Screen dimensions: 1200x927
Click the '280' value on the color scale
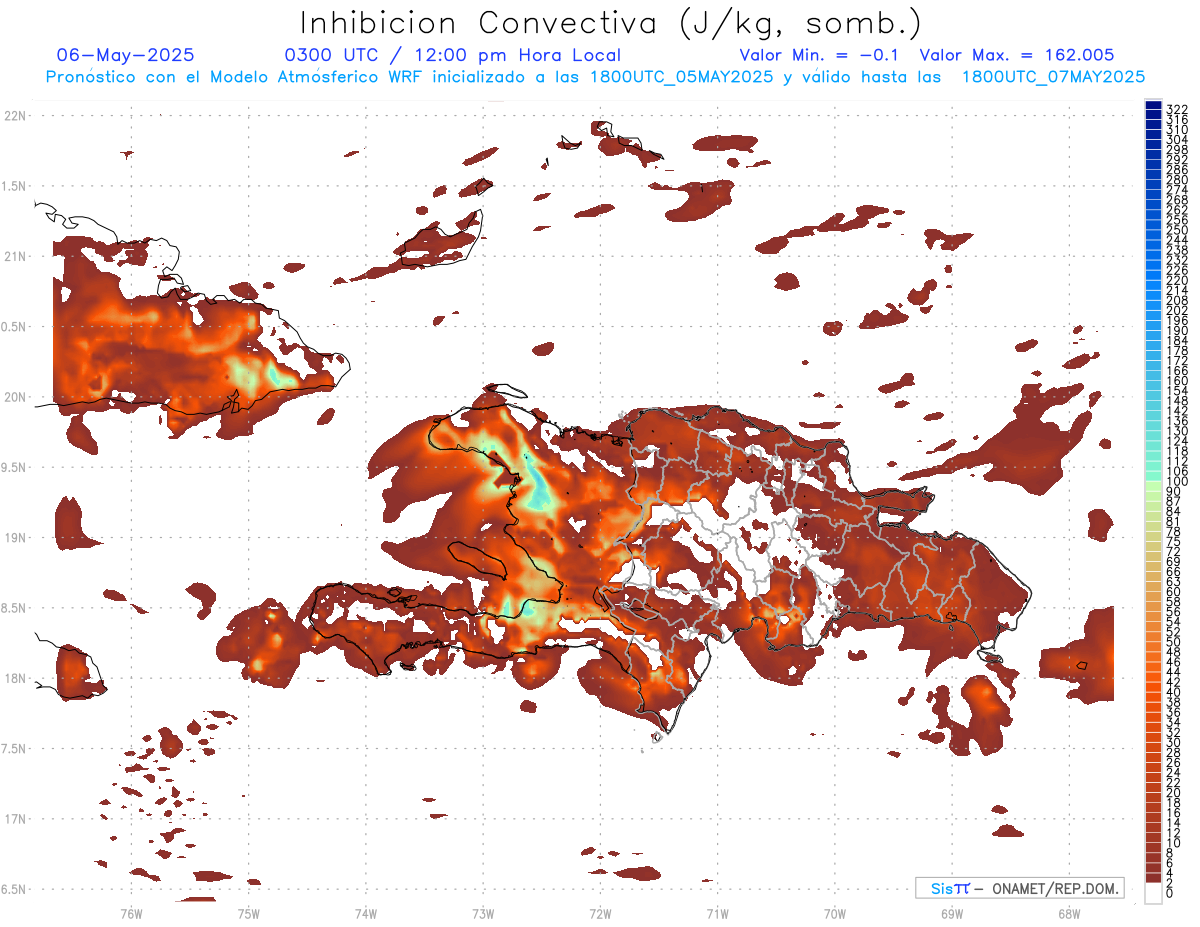(1176, 179)
